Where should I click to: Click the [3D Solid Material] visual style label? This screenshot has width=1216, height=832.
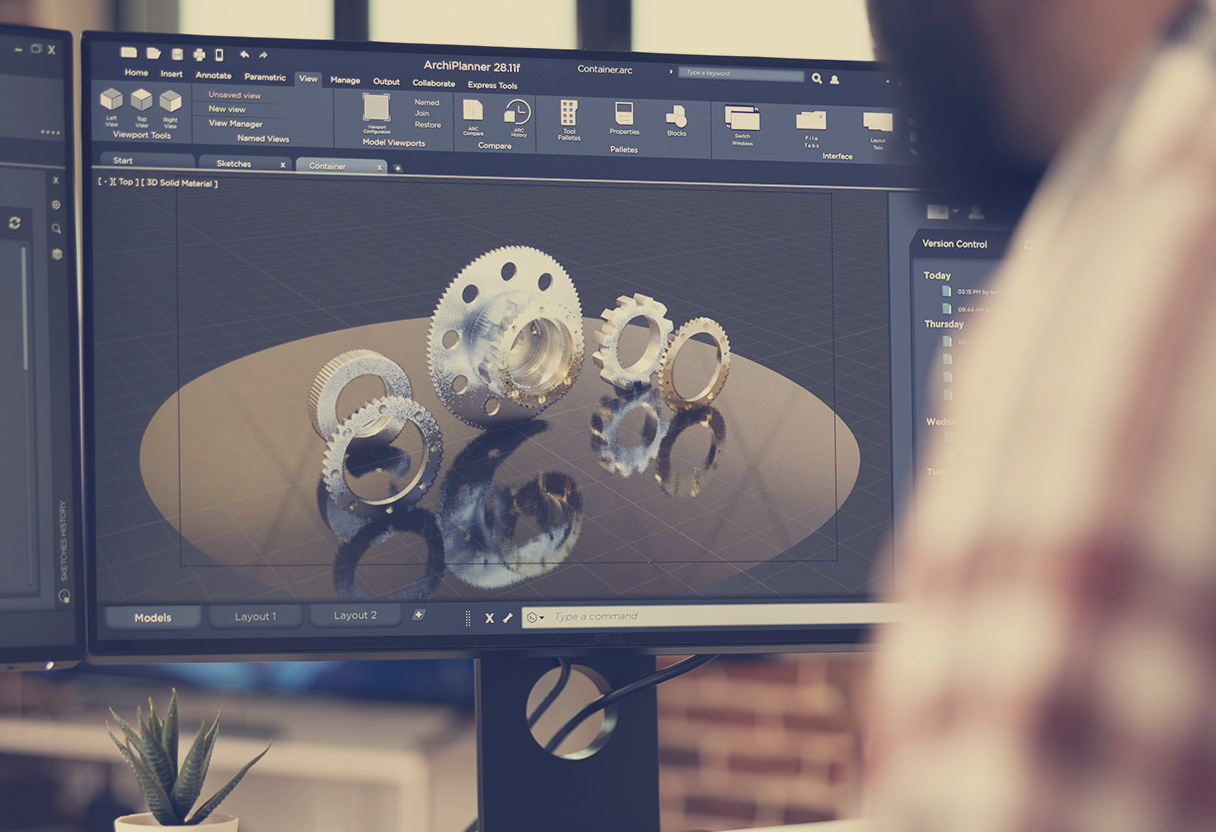pos(179,183)
